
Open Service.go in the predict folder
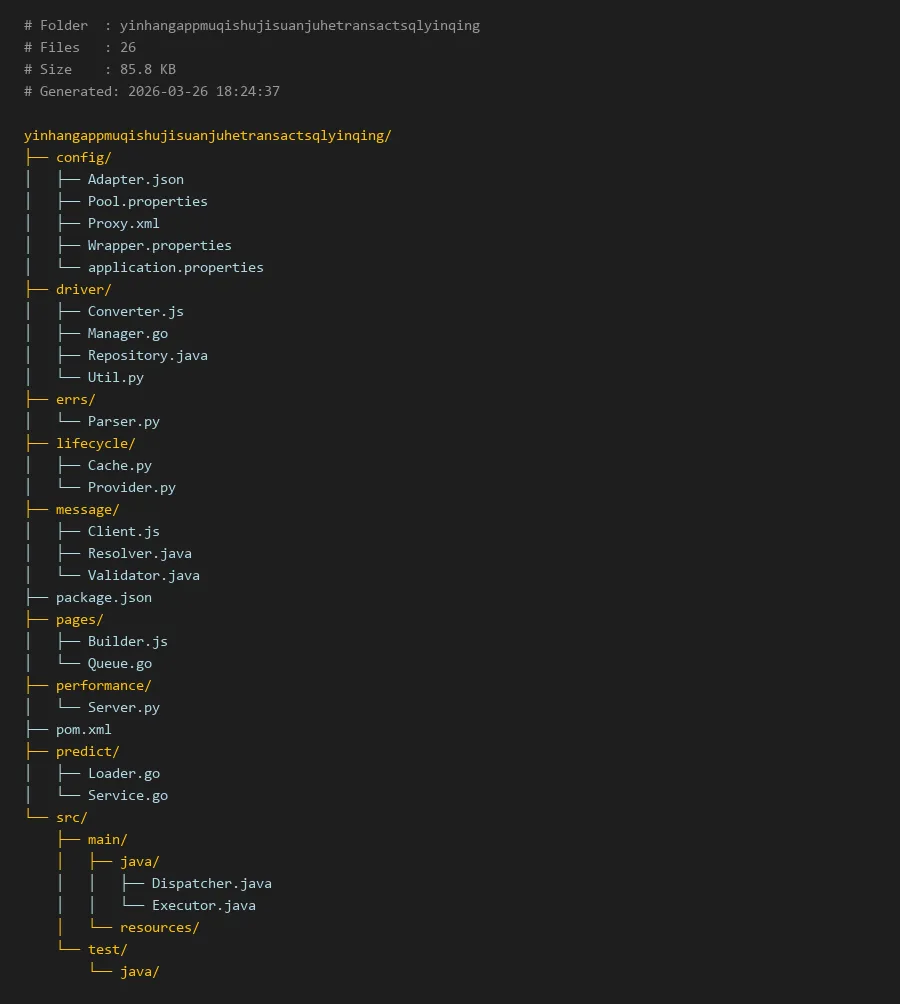coord(127,795)
